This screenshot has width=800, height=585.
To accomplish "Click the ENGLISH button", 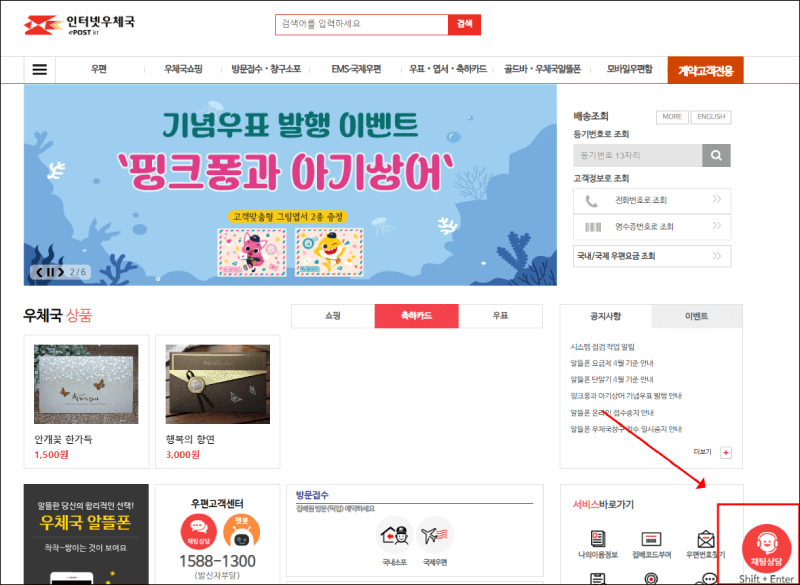I will (711, 117).
